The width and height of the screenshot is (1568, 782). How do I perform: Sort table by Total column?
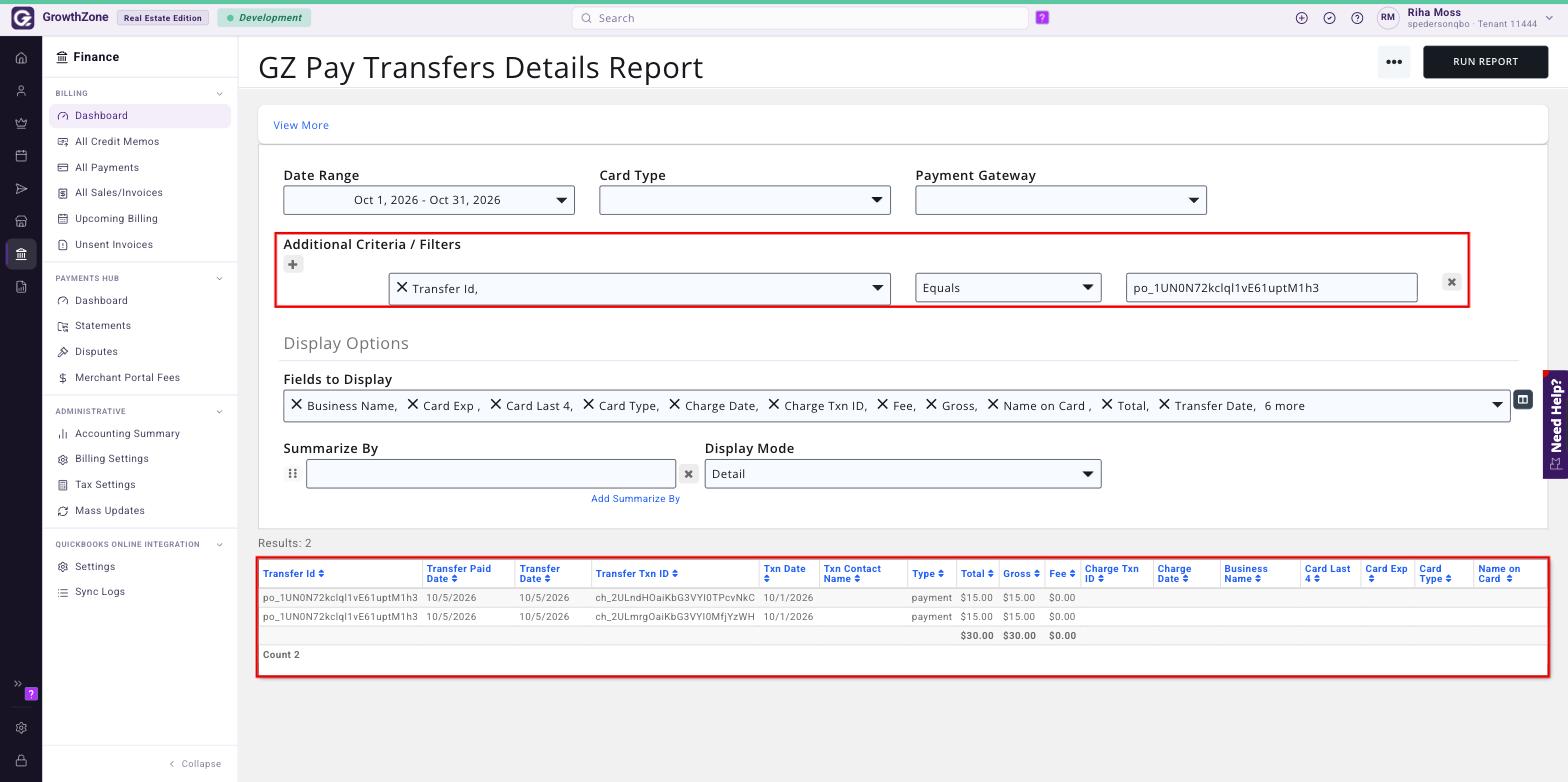click(977, 574)
